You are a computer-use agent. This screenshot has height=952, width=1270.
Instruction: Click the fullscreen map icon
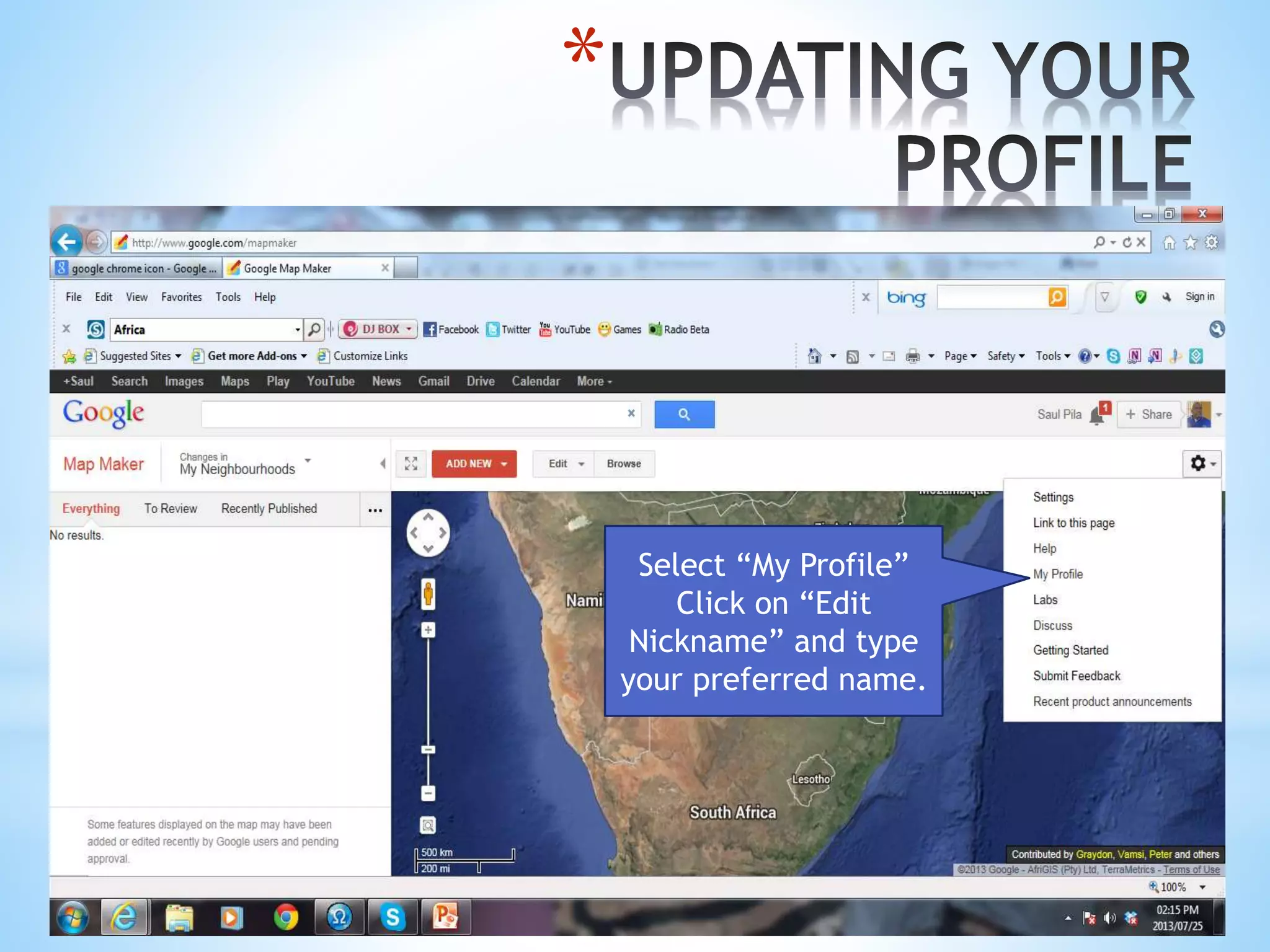pos(411,464)
